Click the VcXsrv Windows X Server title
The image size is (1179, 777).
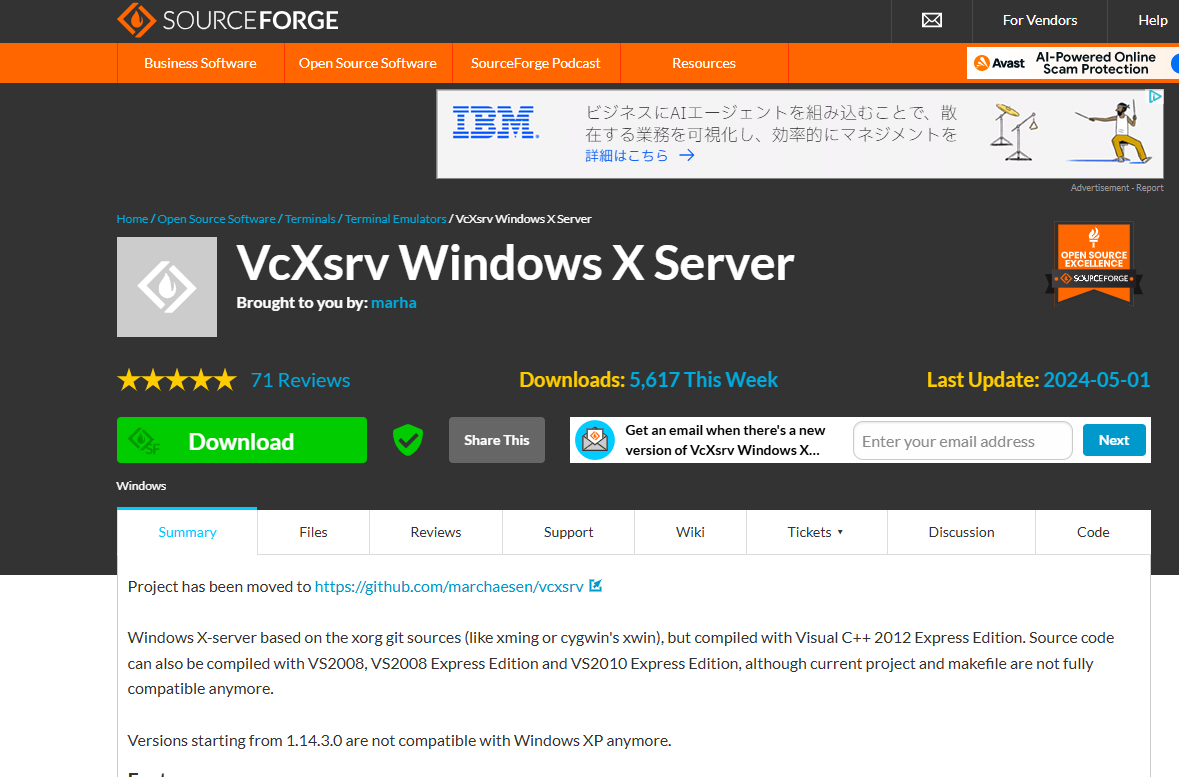[x=515, y=263]
